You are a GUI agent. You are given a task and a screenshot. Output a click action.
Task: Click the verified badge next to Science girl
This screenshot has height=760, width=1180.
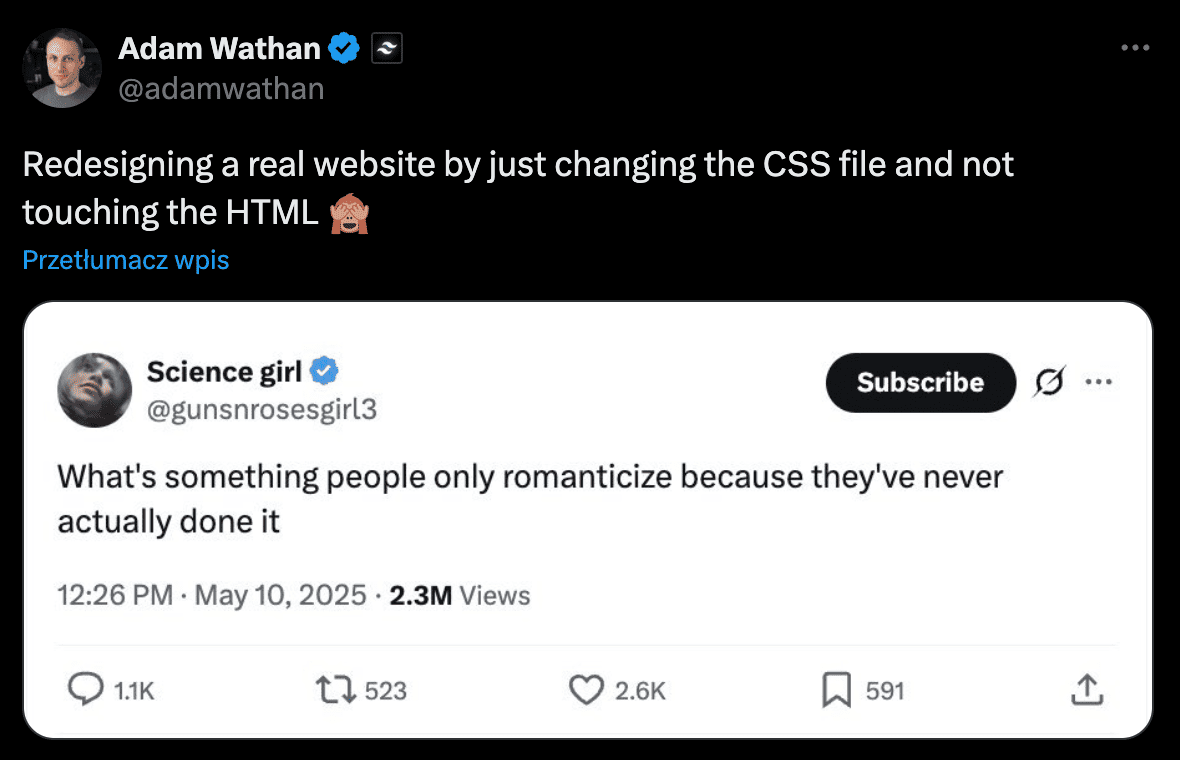[x=324, y=371]
